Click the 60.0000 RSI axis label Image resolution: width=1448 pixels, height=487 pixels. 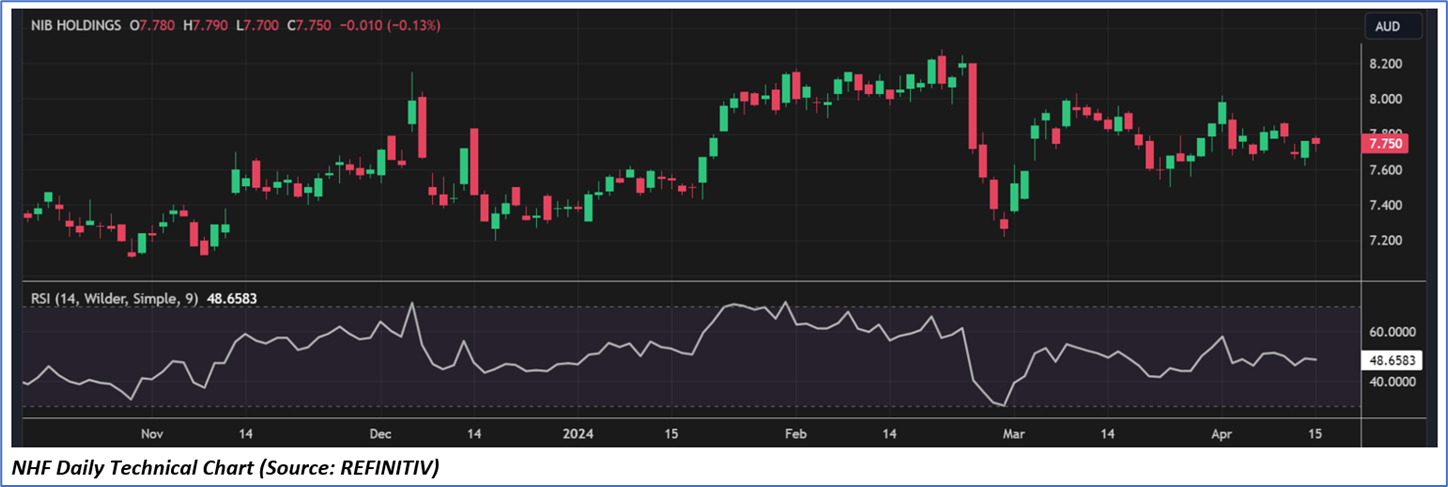[1393, 332]
